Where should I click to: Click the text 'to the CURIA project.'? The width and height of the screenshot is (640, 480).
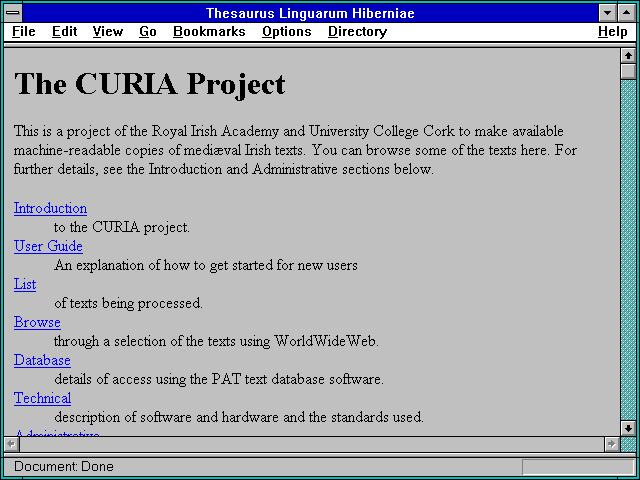[122, 227]
